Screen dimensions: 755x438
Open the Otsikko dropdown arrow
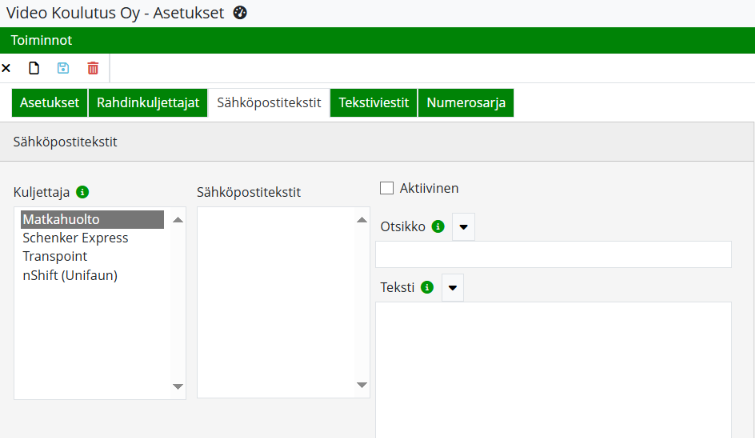coord(463,227)
